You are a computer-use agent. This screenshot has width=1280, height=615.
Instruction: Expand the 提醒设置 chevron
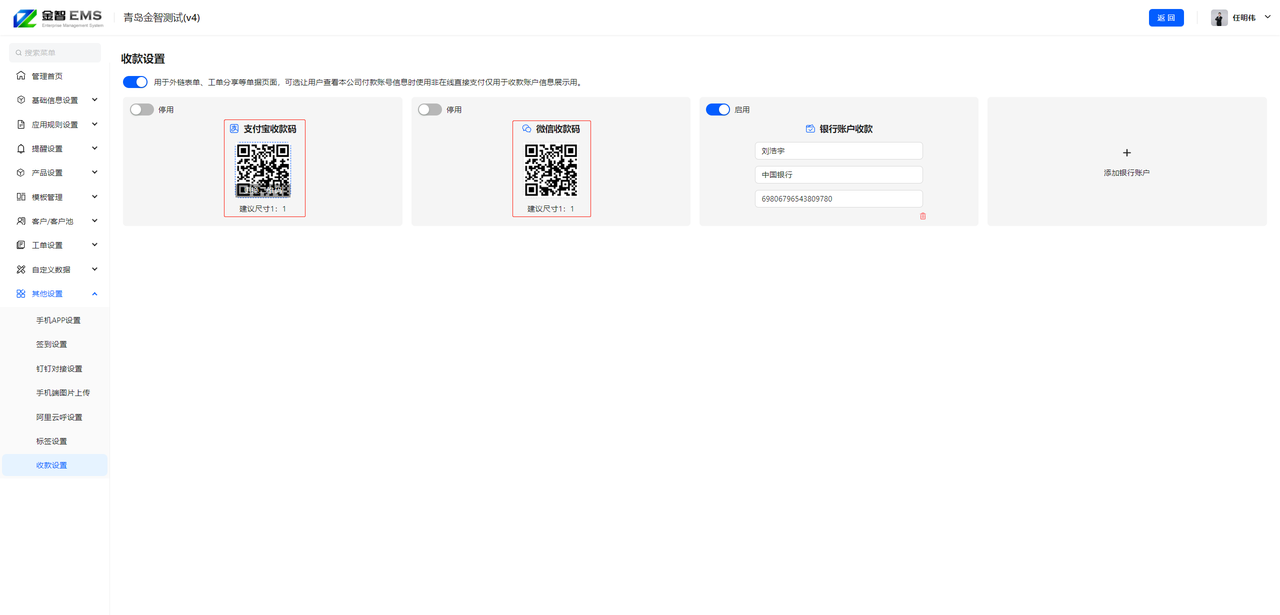pos(95,149)
